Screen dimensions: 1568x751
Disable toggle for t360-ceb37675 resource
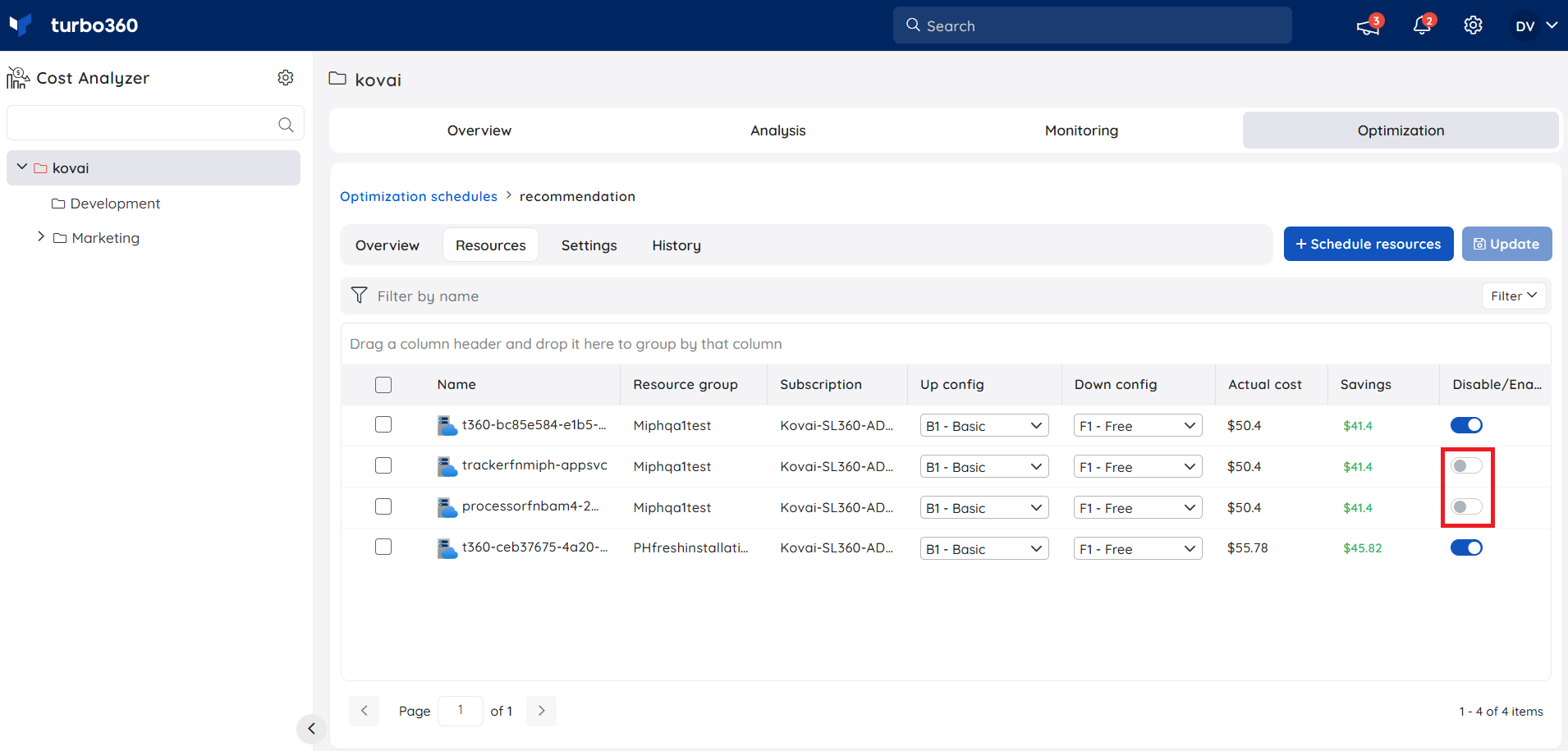(x=1466, y=547)
